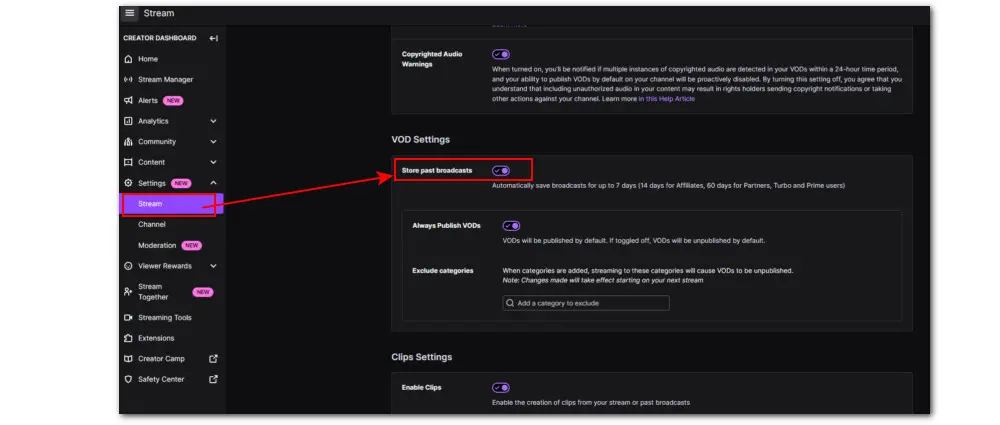Open Streaming Tools camera icon

click(x=128, y=318)
